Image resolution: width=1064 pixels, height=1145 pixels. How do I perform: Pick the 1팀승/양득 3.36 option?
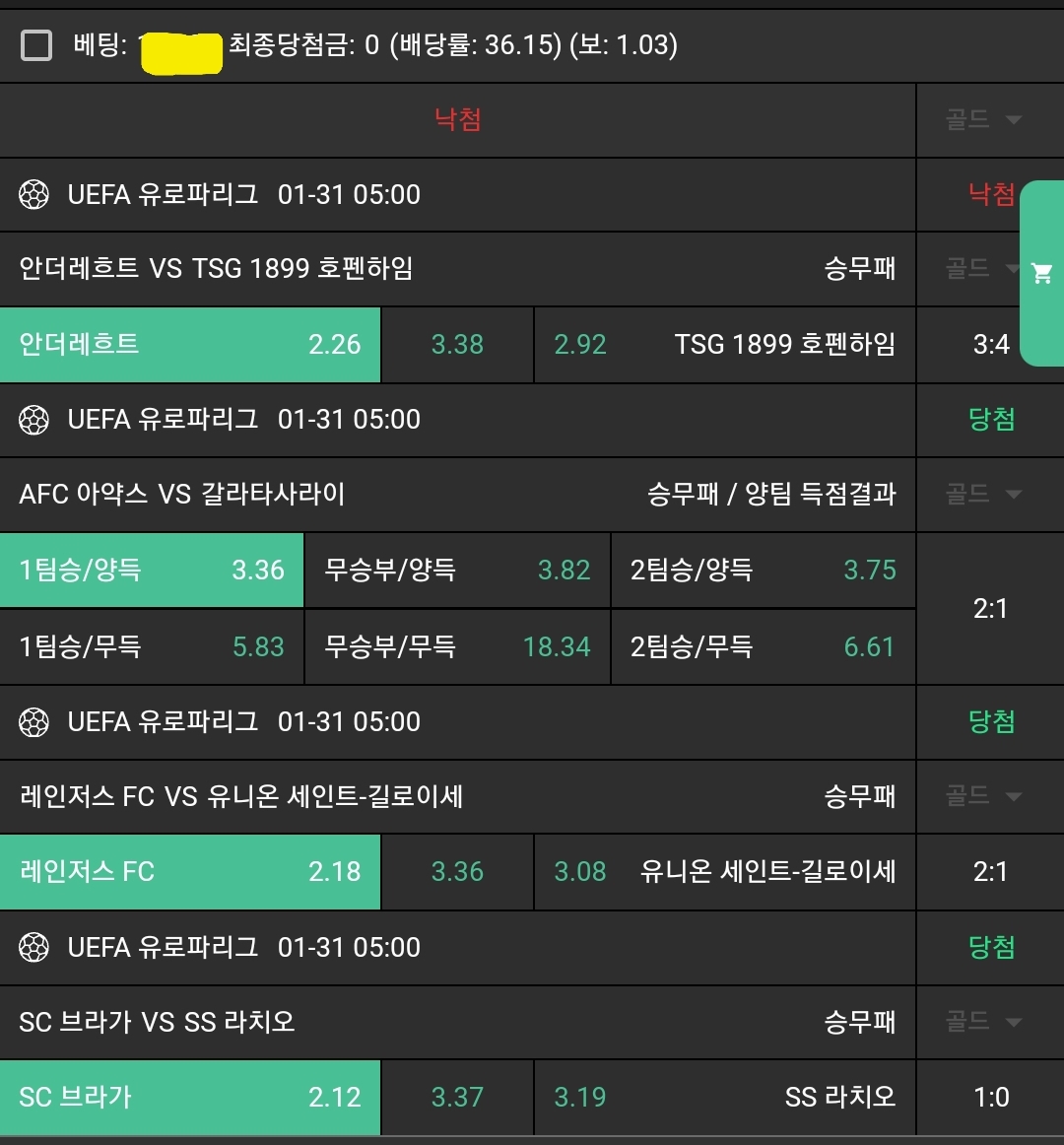tap(152, 571)
